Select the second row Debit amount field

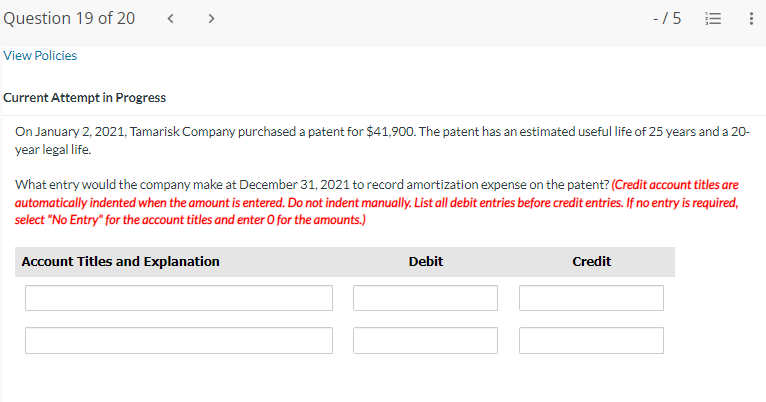click(425, 340)
